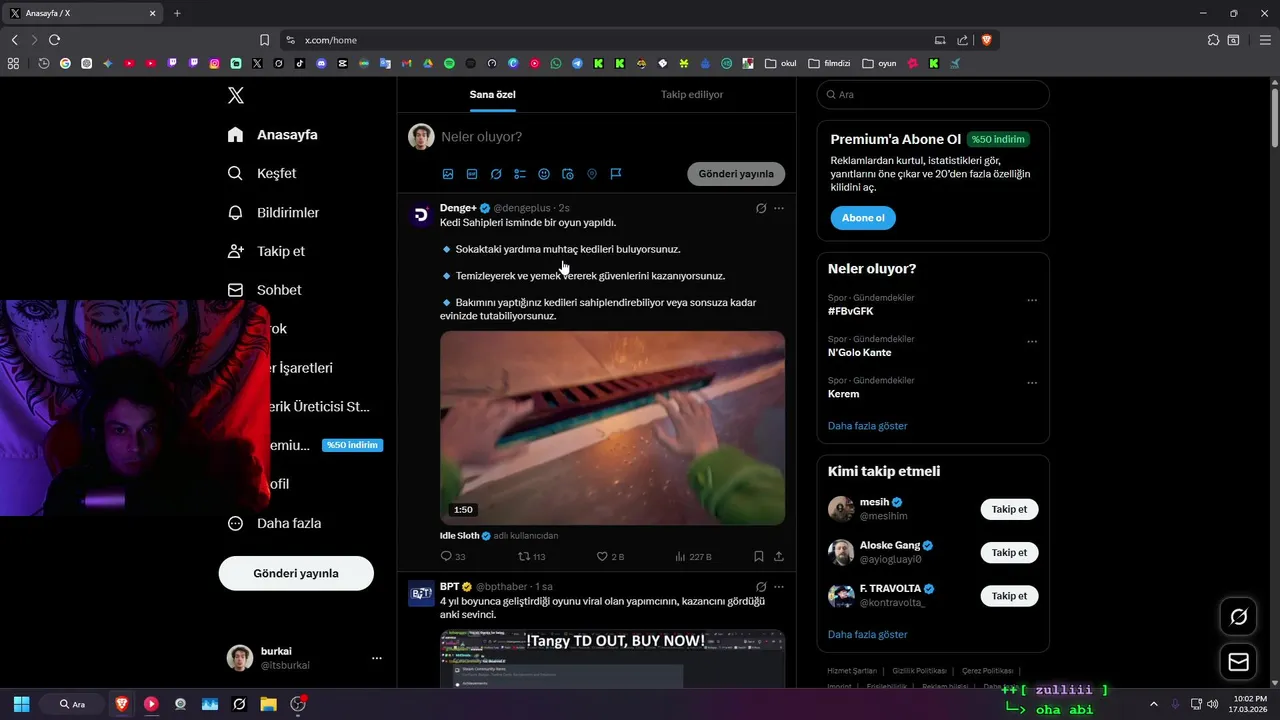Add a GIF to the new post
Viewport: 1280px width, 720px height.
click(x=472, y=174)
